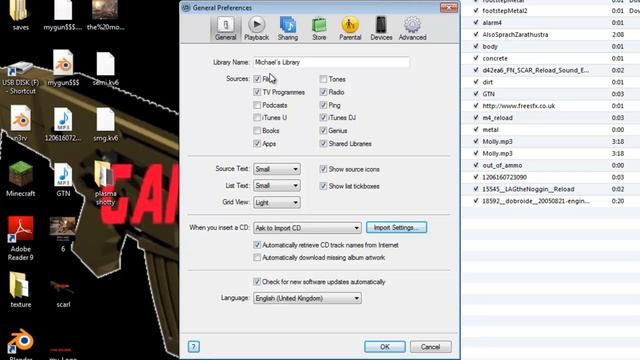Enable the Books source checkbox
640x360 pixels.
257,131
